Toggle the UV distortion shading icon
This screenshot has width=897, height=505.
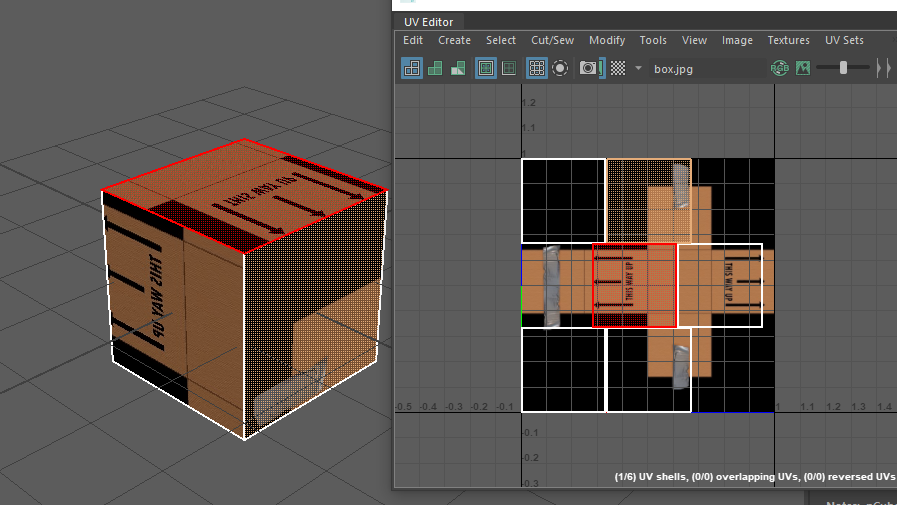point(458,68)
